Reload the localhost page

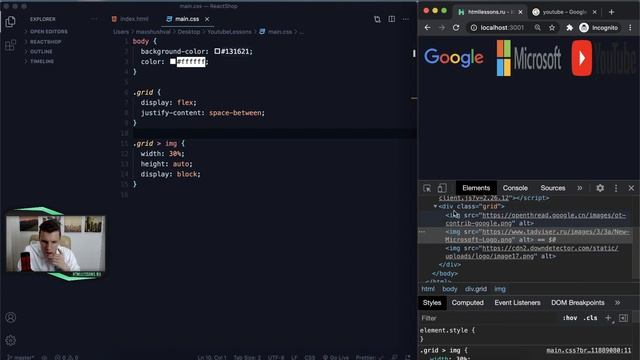(456, 28)
